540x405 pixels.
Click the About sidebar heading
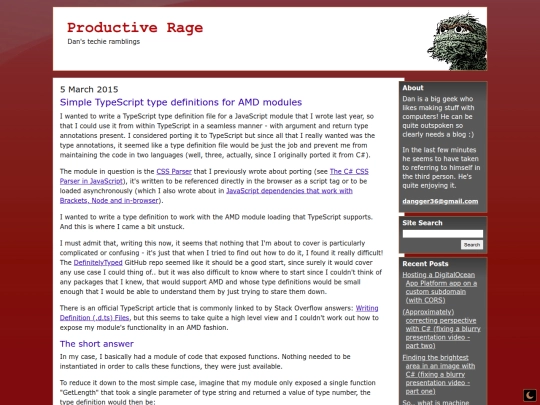tap(413, 88)
